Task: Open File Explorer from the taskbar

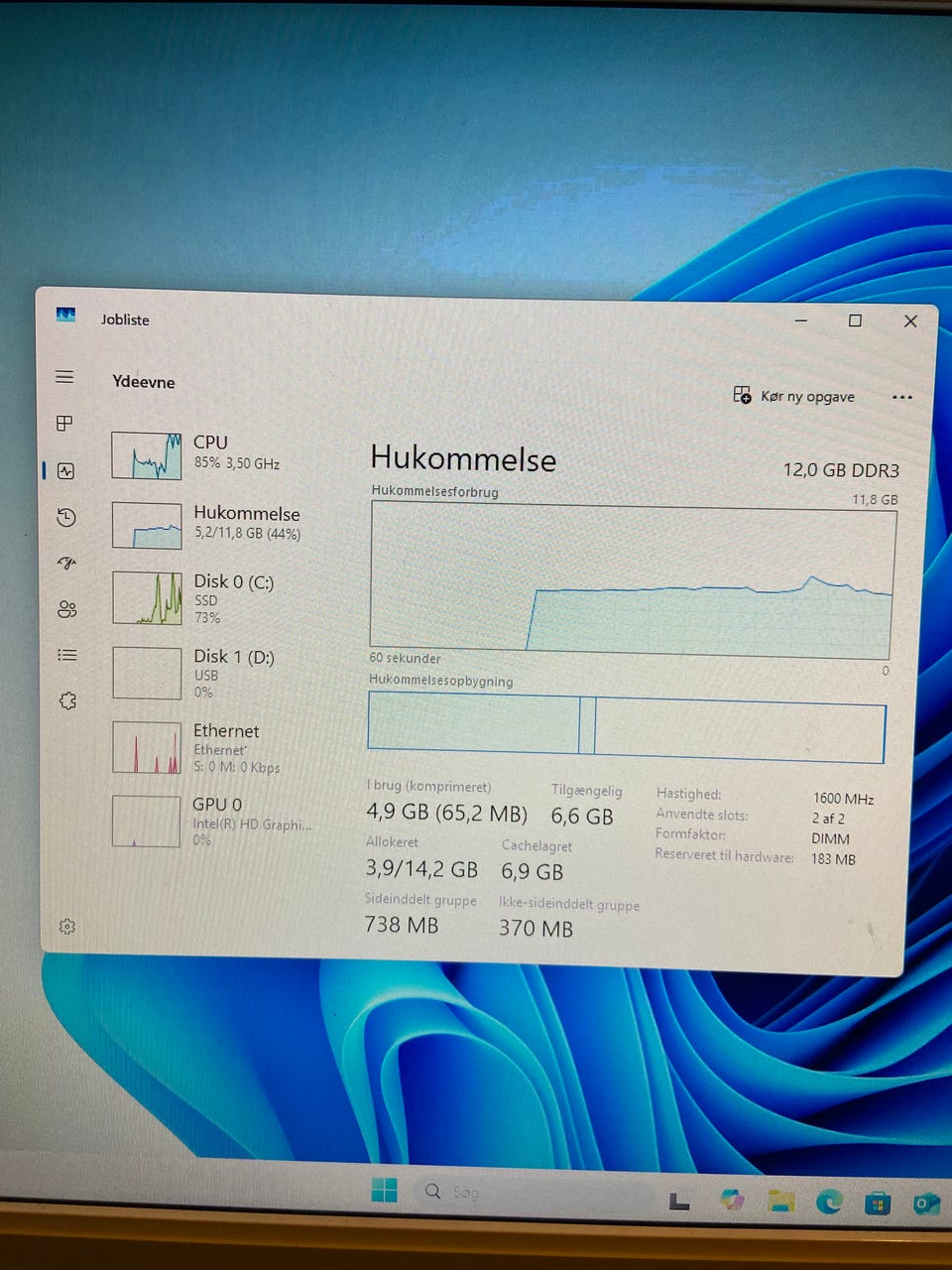Action: [x=781, y=1202]
